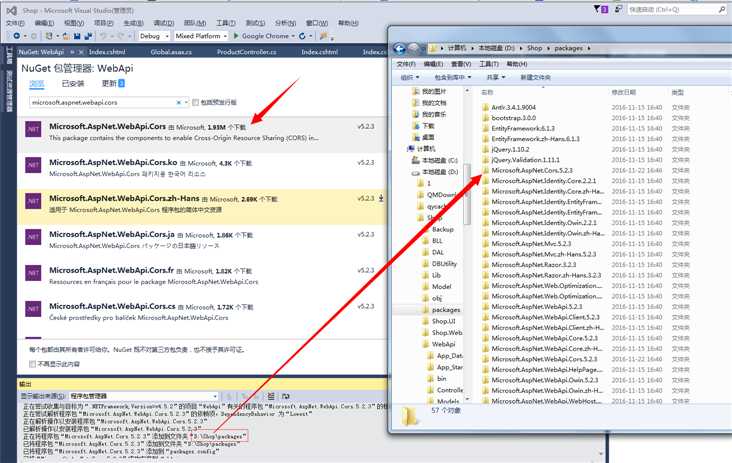Clear the NuGet search box with X
Image resolution: width=732 pixels, height=463 pixels.
click(178, 102)
